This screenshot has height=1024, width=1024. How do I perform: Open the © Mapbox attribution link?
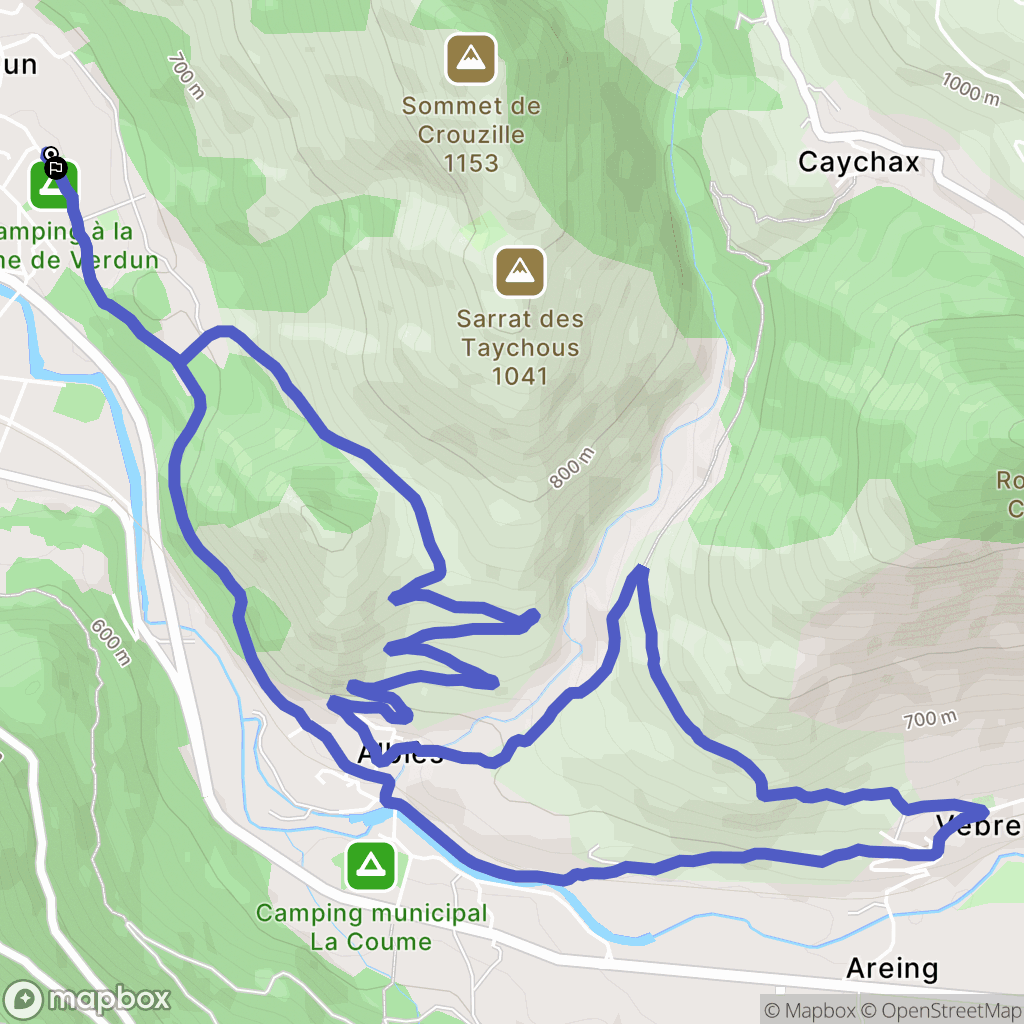tap(810, 1010)
